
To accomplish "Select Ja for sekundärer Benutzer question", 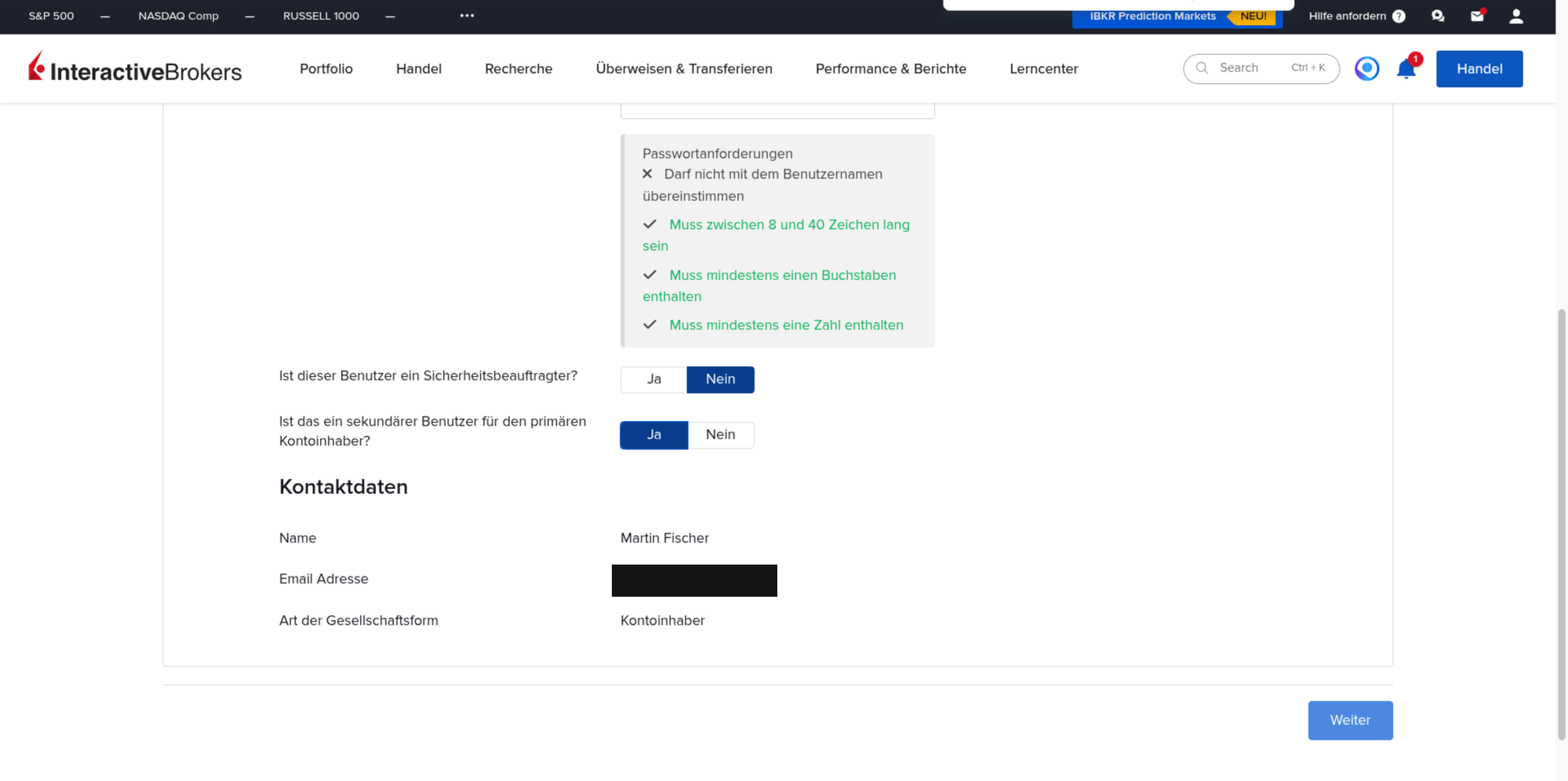I will (x=653, y=435).
